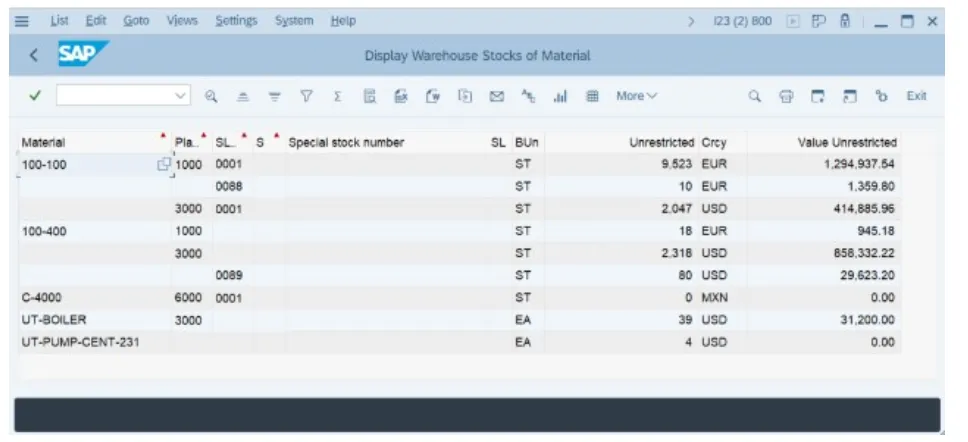The image size is (968, 442).
Task: Click the Sigma total icon
Action: coord(338,96)
